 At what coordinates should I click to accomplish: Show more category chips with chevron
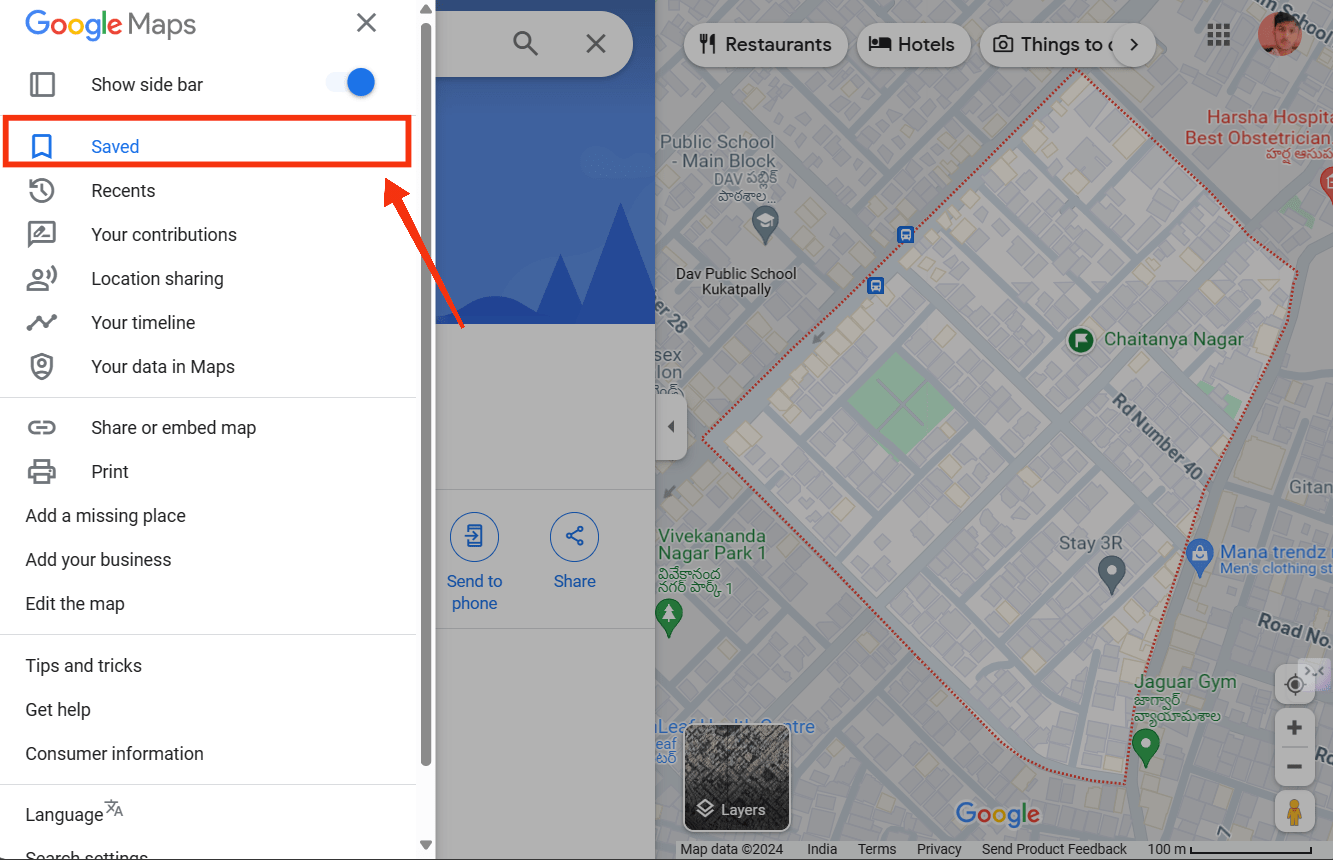click(1134, 44)
